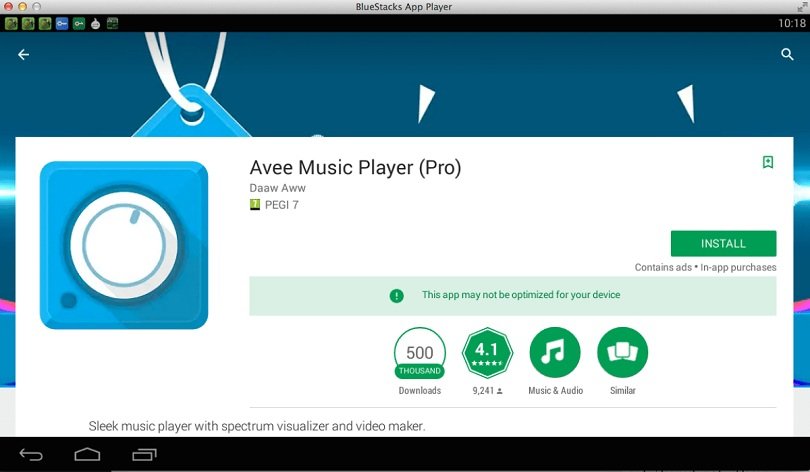The image size is (810, 472).
Task: Open the Music & Audio category
Action: point(555,352)
